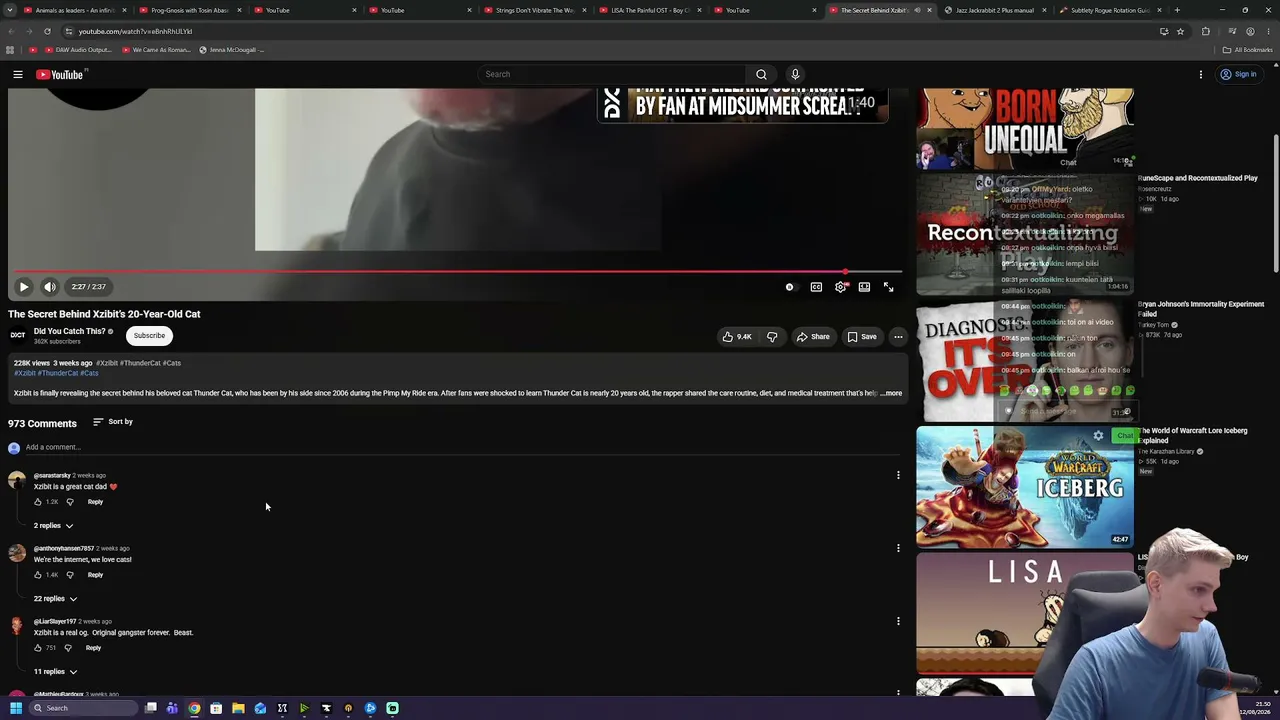The width and height of the screenshot is (1280, 720).
Task: Go to the YouTube home logo
Action: (61, 74)
